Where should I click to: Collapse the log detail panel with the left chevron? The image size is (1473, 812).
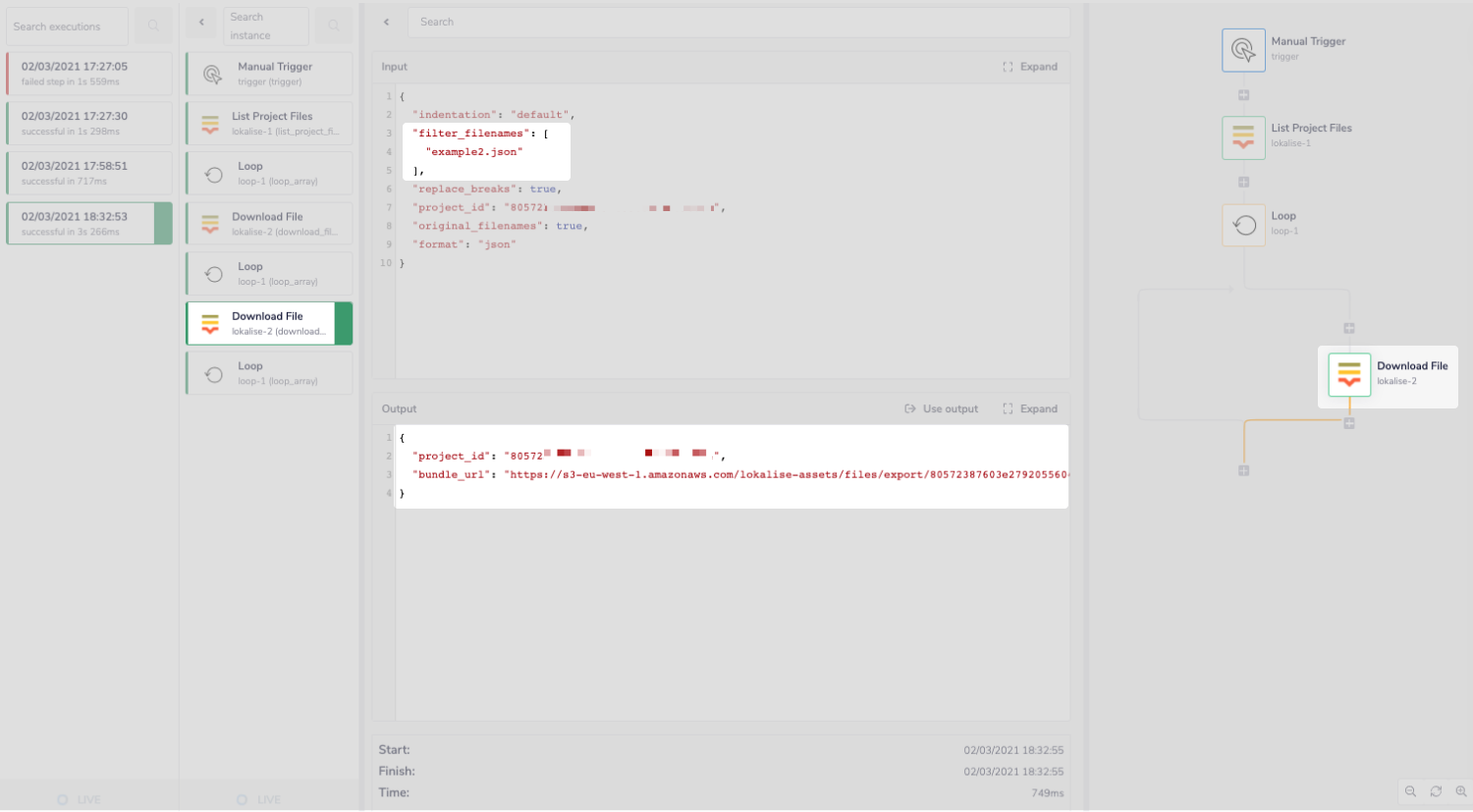coord(385,22)
